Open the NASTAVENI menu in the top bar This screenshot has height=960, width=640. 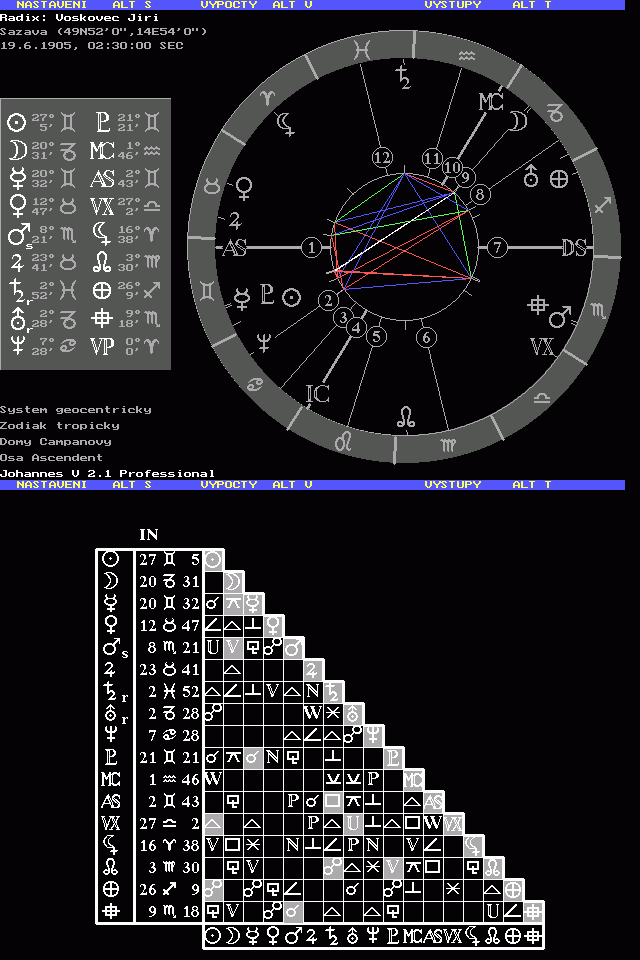coord(51,5)
